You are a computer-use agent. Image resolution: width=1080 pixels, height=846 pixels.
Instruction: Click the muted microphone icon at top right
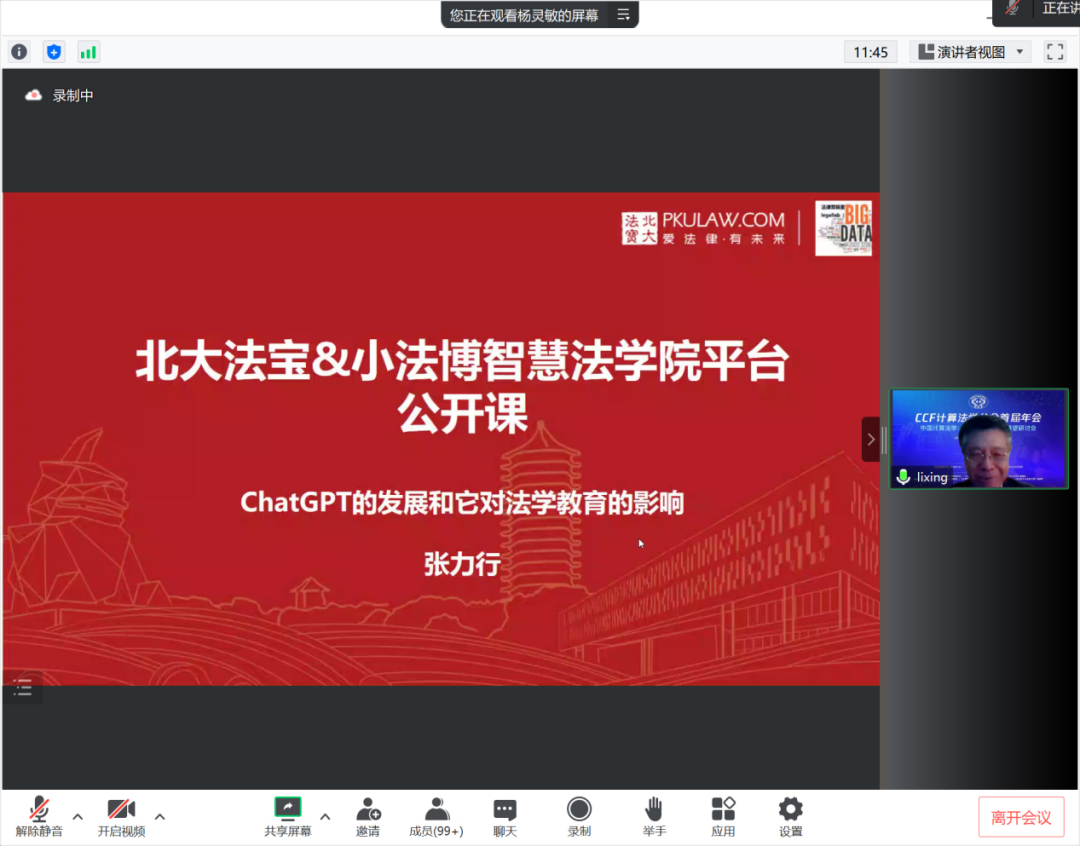point(1012,8)
